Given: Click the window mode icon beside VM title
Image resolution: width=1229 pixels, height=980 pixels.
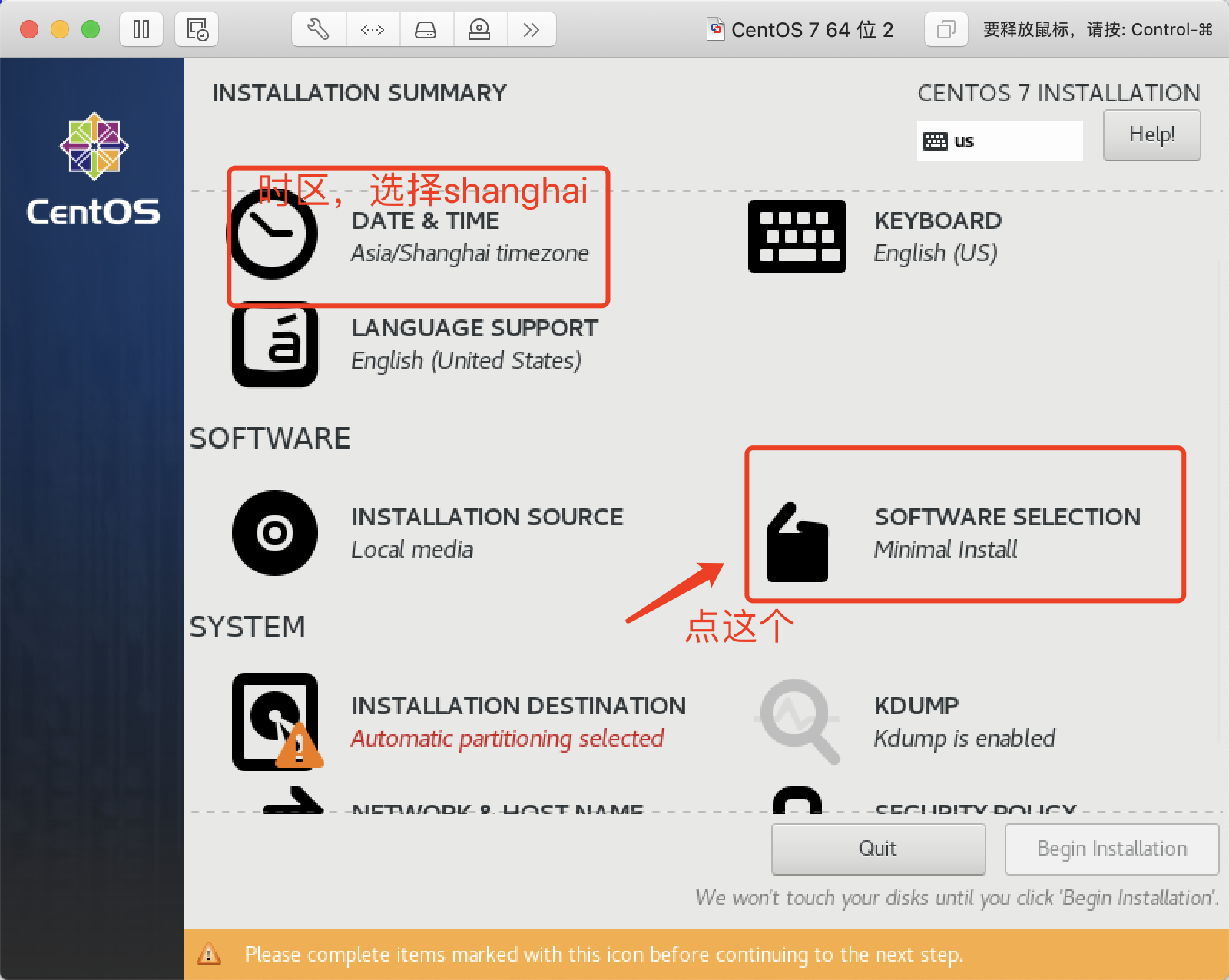Looking at the screenshot, I should tap(946, 30).
